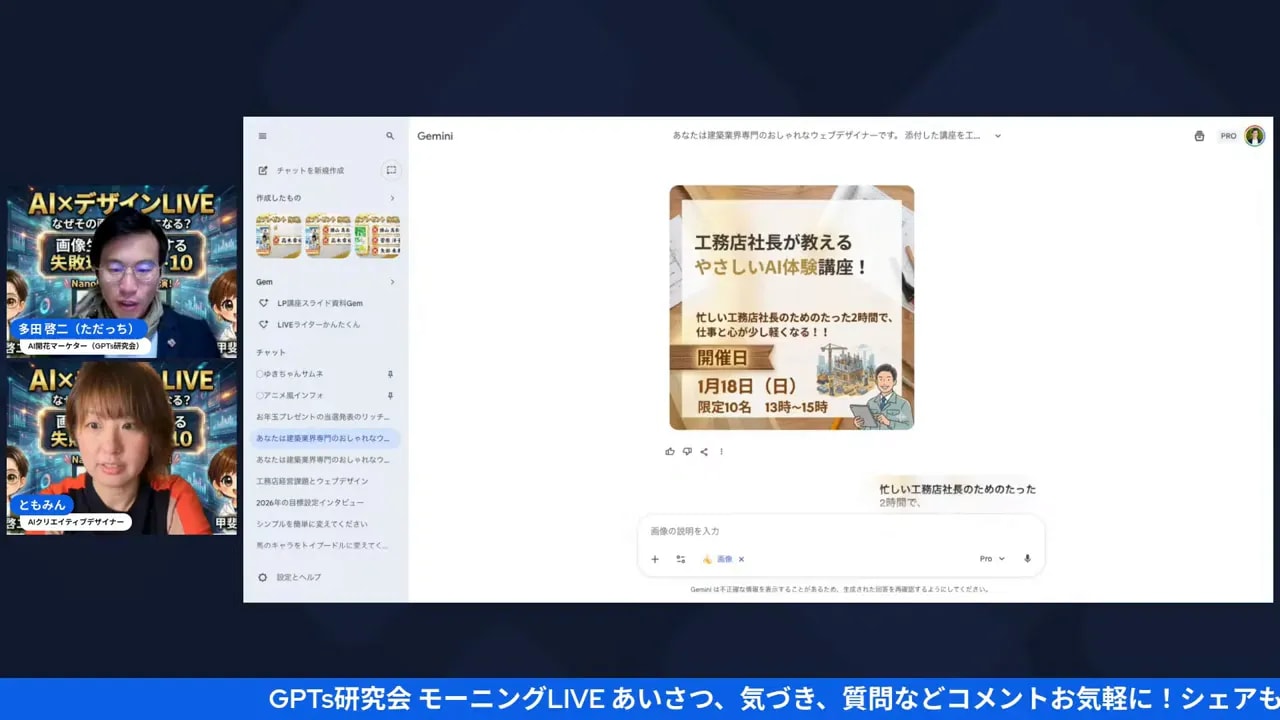Open your profile avatar

click(1255, 136)
